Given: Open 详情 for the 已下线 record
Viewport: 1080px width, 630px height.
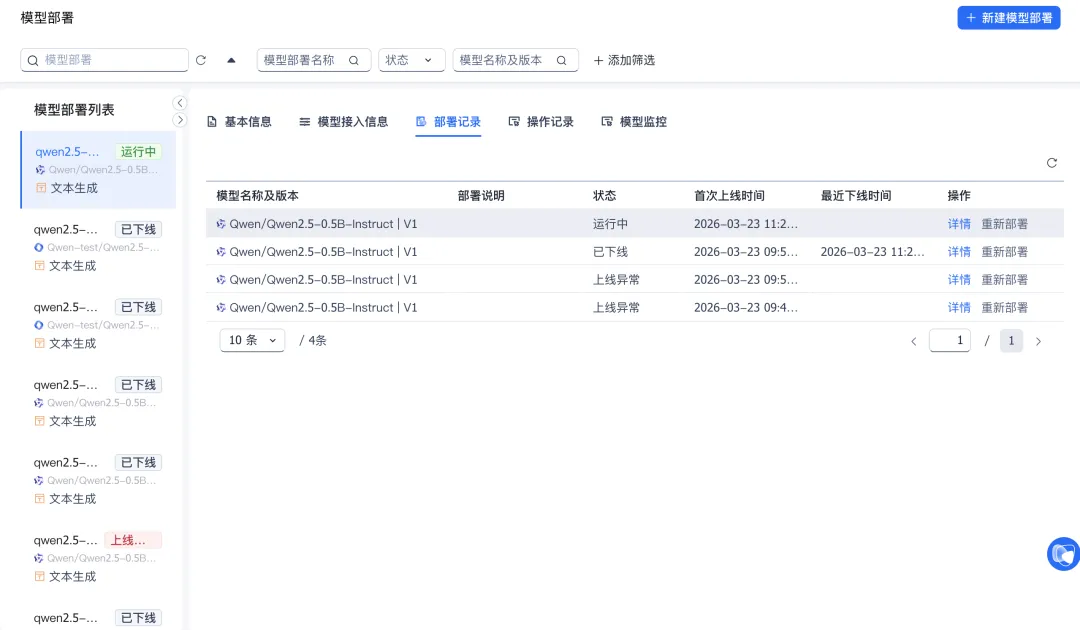Looking at the screenshot, I should tap(959, 252).
